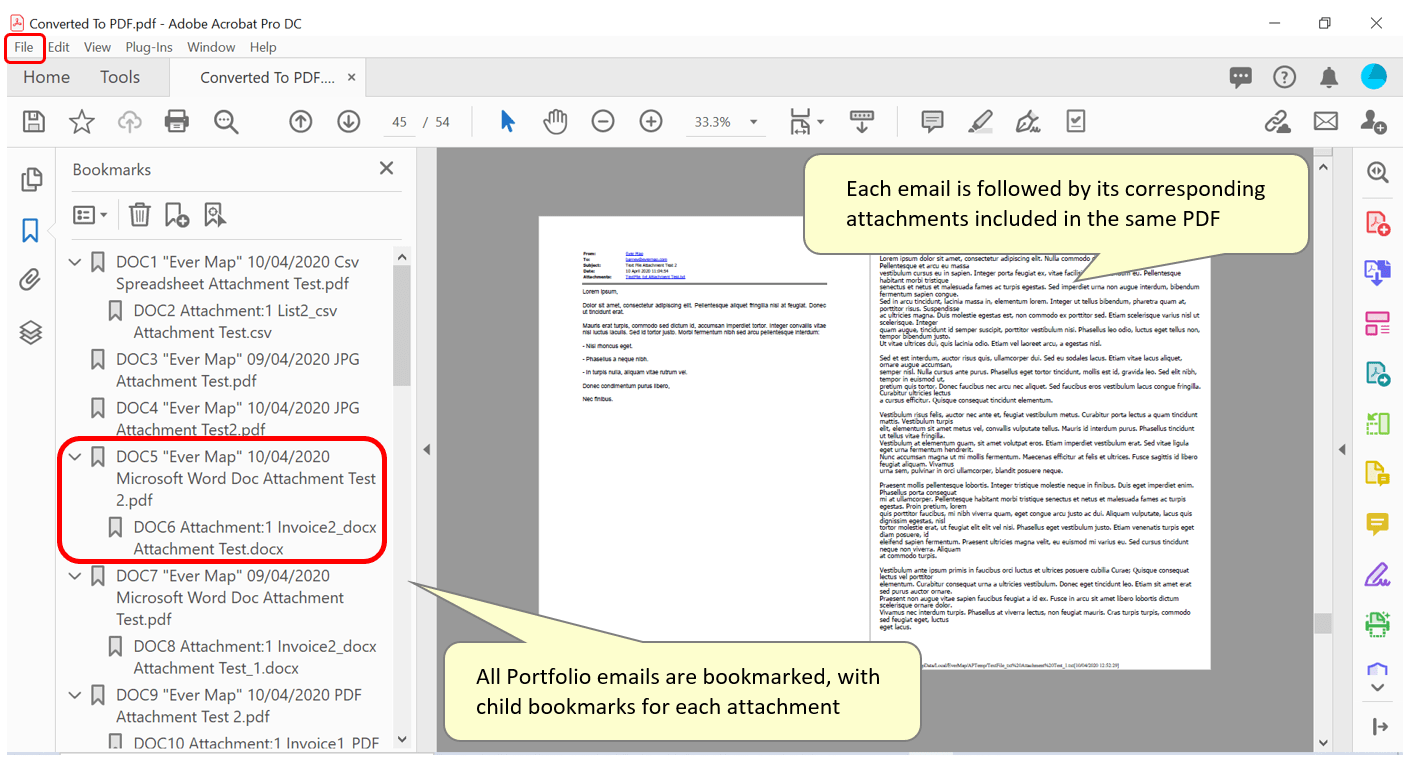Click the scrolling mode icon in the toolbar
1404x760 pixels.
[x=862, y=122]
